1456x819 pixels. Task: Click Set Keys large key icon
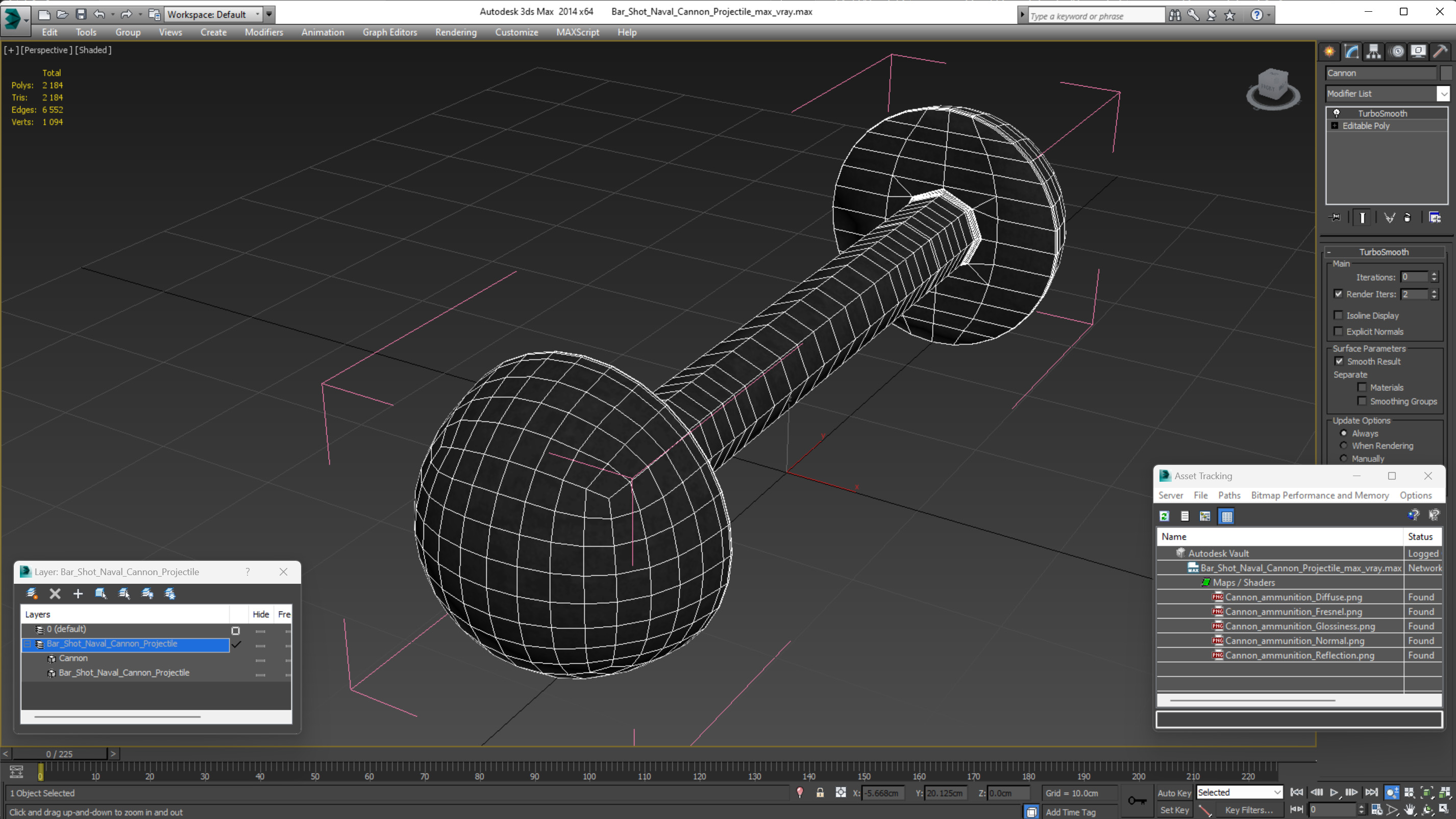(x=1137, y=800)
